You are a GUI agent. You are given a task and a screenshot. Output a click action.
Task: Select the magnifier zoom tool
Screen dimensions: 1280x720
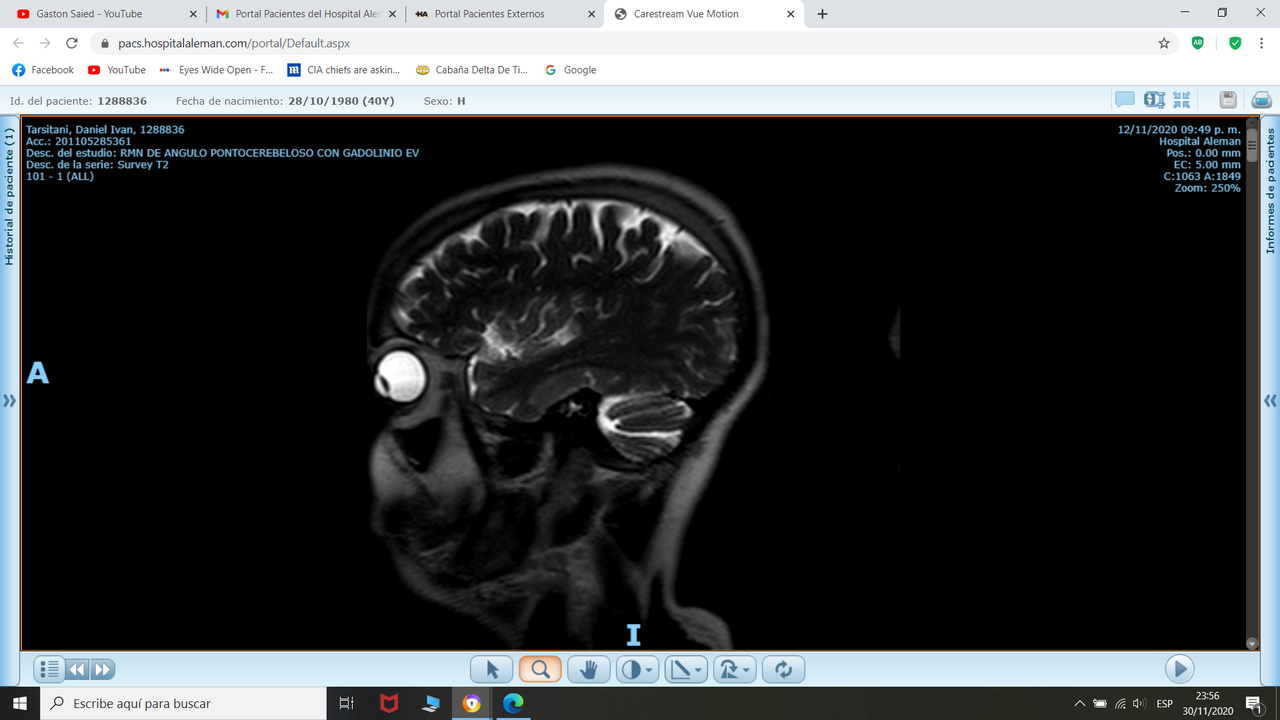click(540, 669)
